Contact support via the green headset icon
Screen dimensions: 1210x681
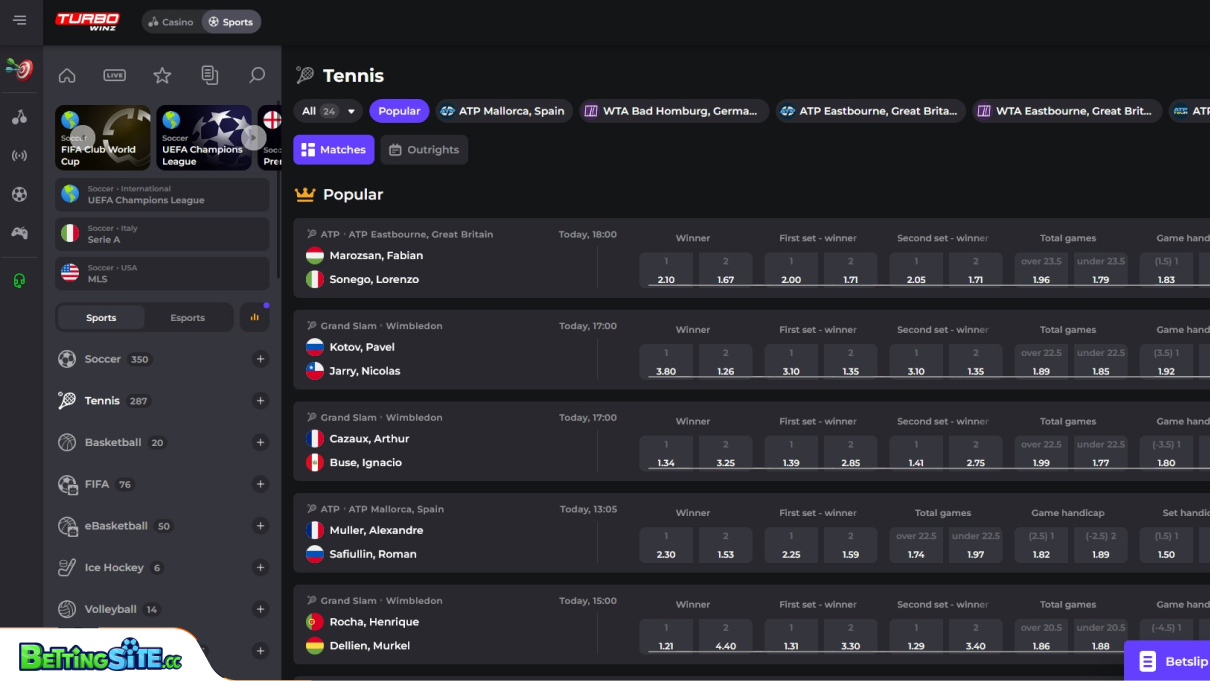tap(20, 279)
